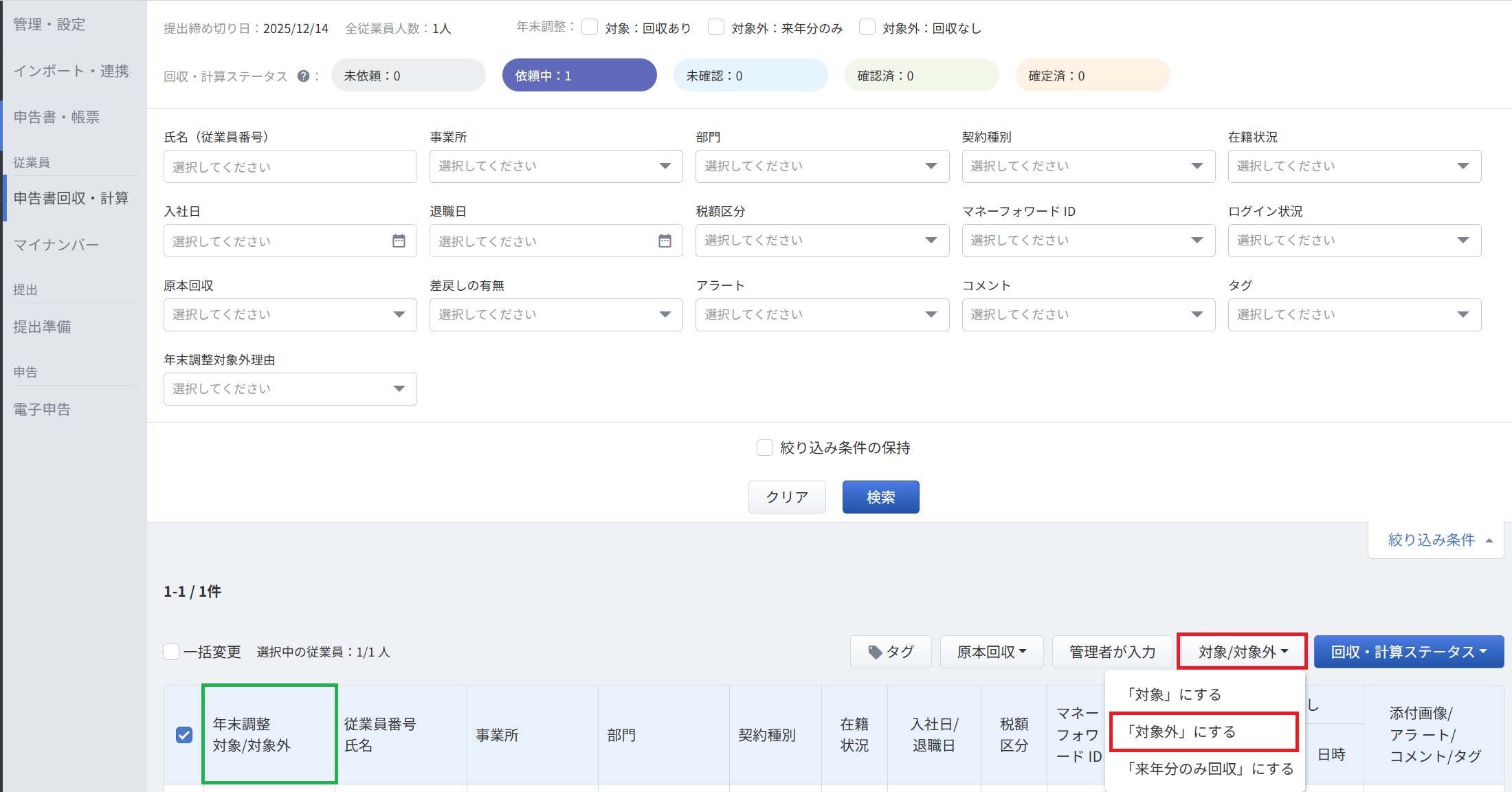This screenshot has height=792, width=1512.
Task: Expand the 税額区分 dropdown
Action: [x=821, y=241]
